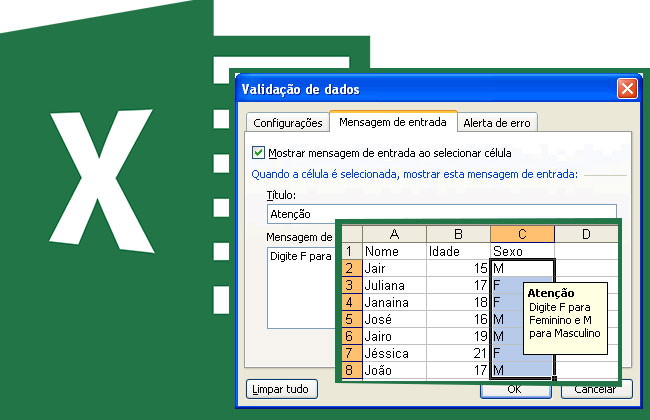Click the empty cell D1

(586, 251)
